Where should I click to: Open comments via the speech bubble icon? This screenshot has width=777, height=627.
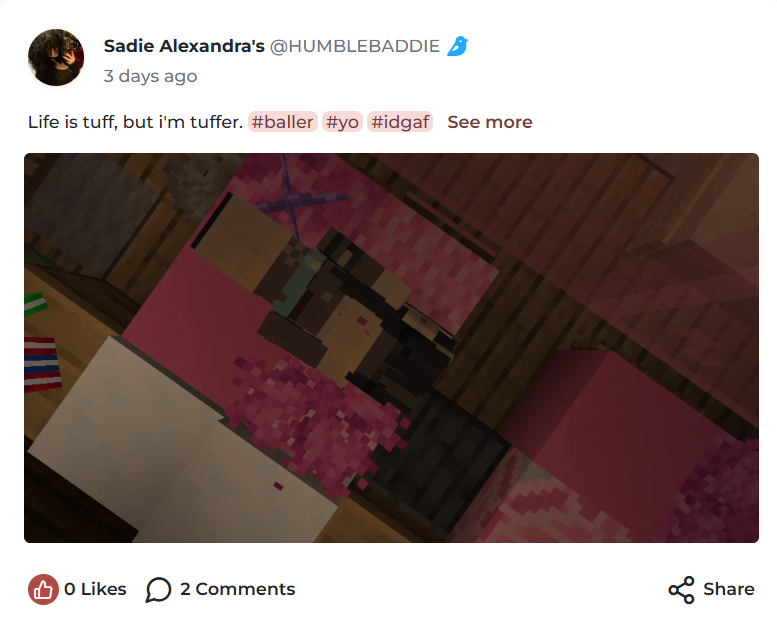point(158,589)
